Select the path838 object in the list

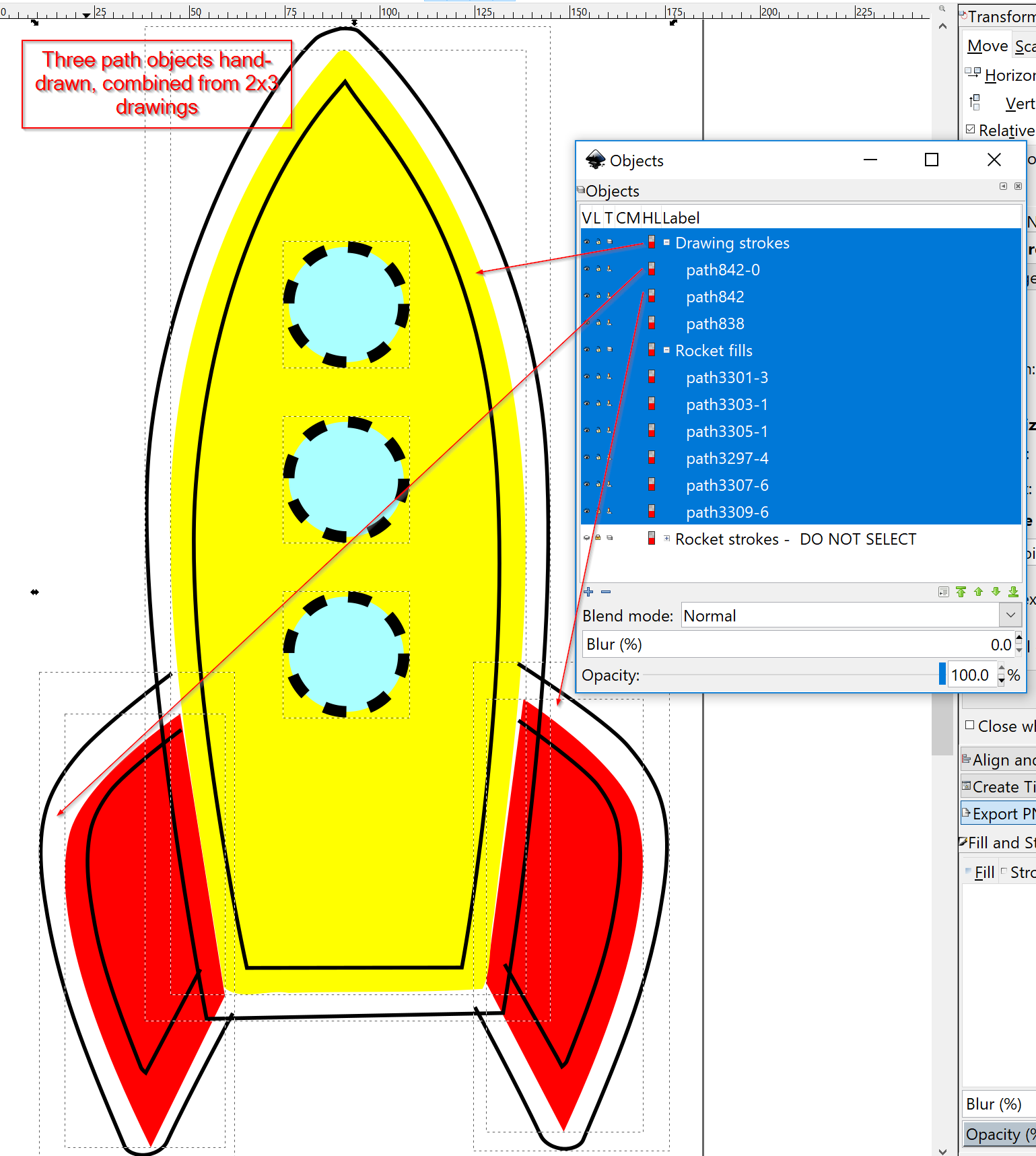(715, 324)
